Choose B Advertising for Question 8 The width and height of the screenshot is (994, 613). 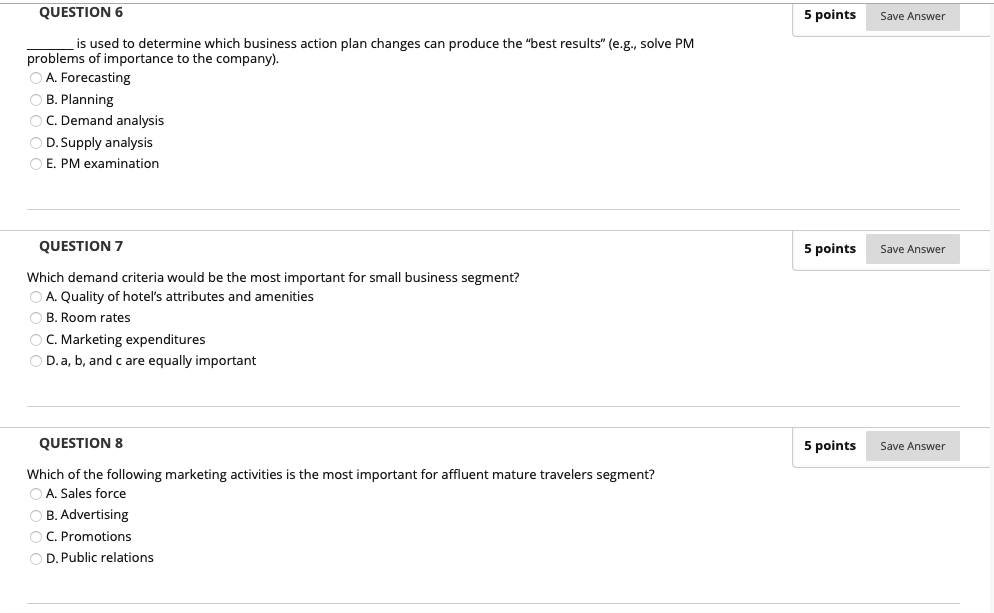coord(36,515)
